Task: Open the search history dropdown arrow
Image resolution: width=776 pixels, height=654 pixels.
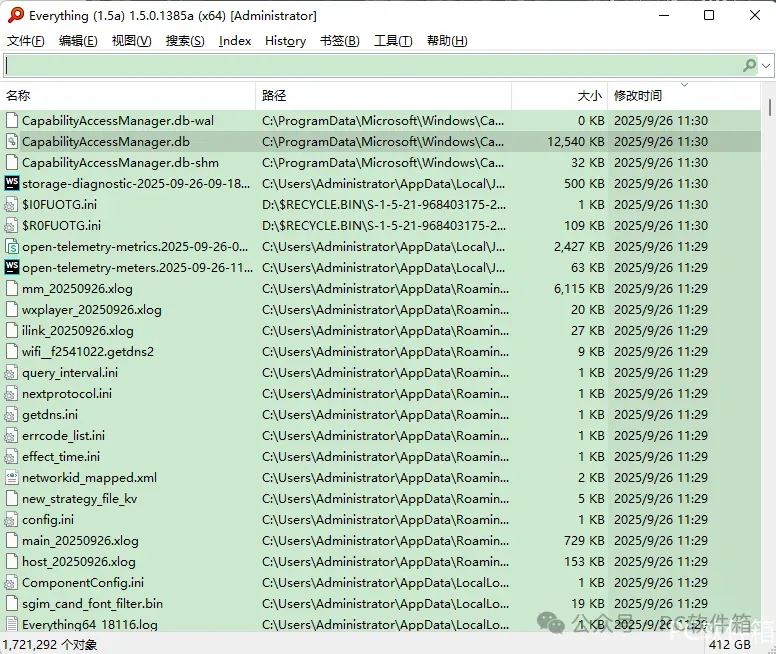Action: (766, 65)
